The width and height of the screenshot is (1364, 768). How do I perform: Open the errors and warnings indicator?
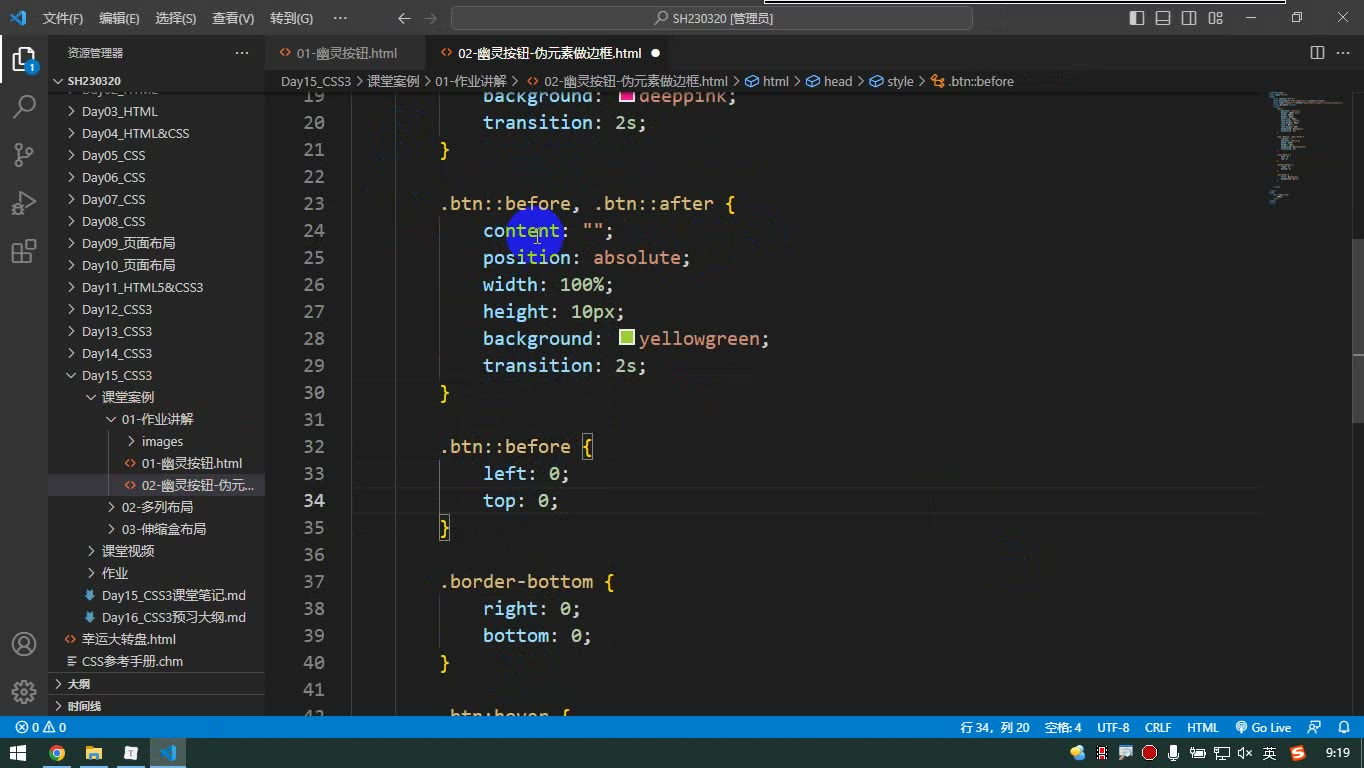41,728
